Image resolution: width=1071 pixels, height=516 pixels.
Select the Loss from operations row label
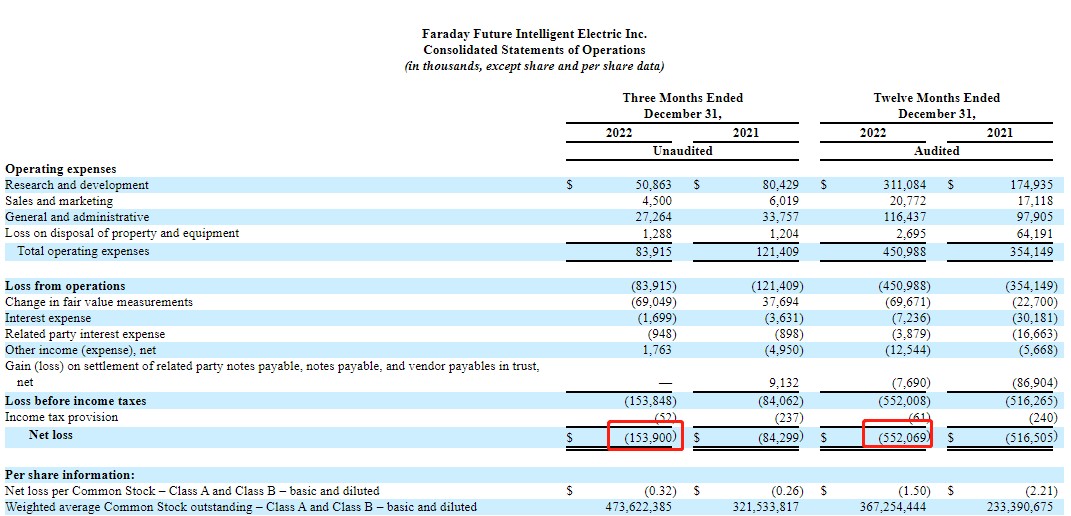[65, 286]
